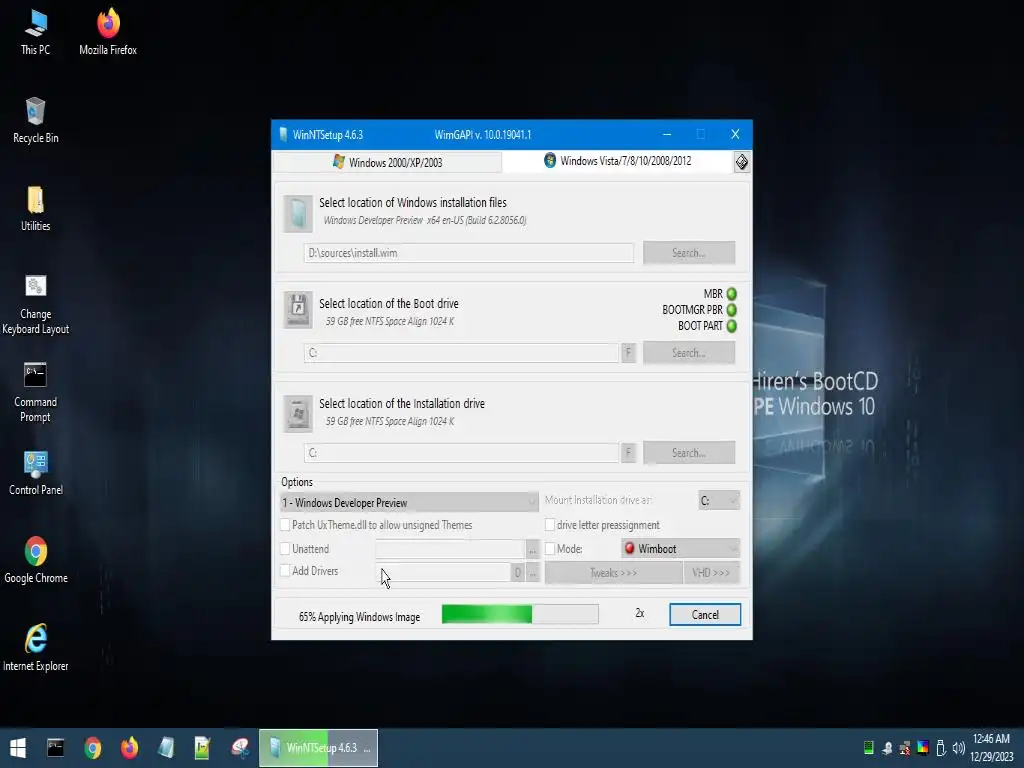
Task: Click the Windows Start button
Action: pyautogui.click(x=18, y=748)
